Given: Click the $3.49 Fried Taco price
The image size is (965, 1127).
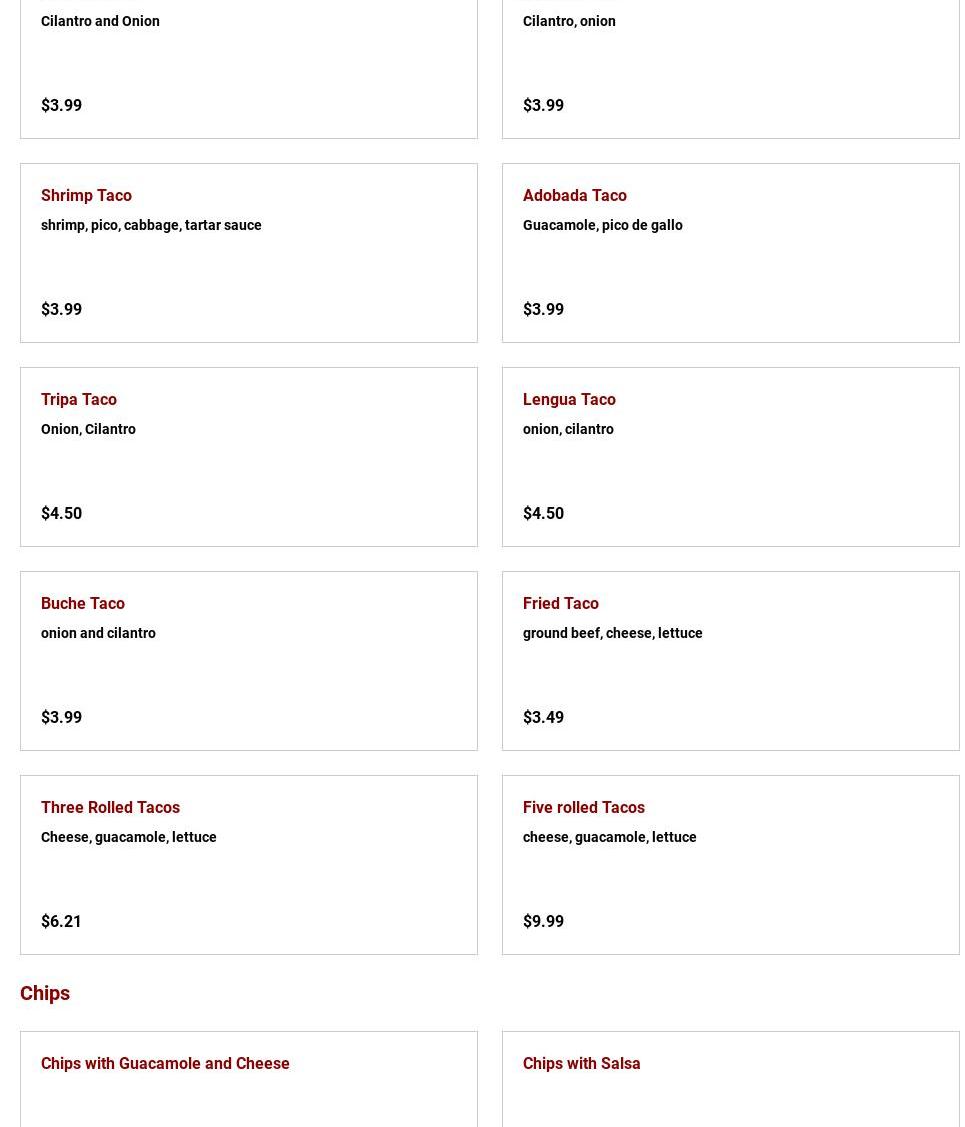Looking at the screenshot, I should 543,717.
